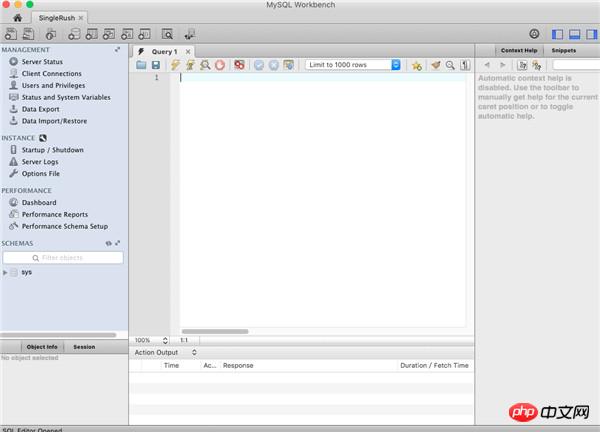Open the home screen tab

tap(18, 18)
